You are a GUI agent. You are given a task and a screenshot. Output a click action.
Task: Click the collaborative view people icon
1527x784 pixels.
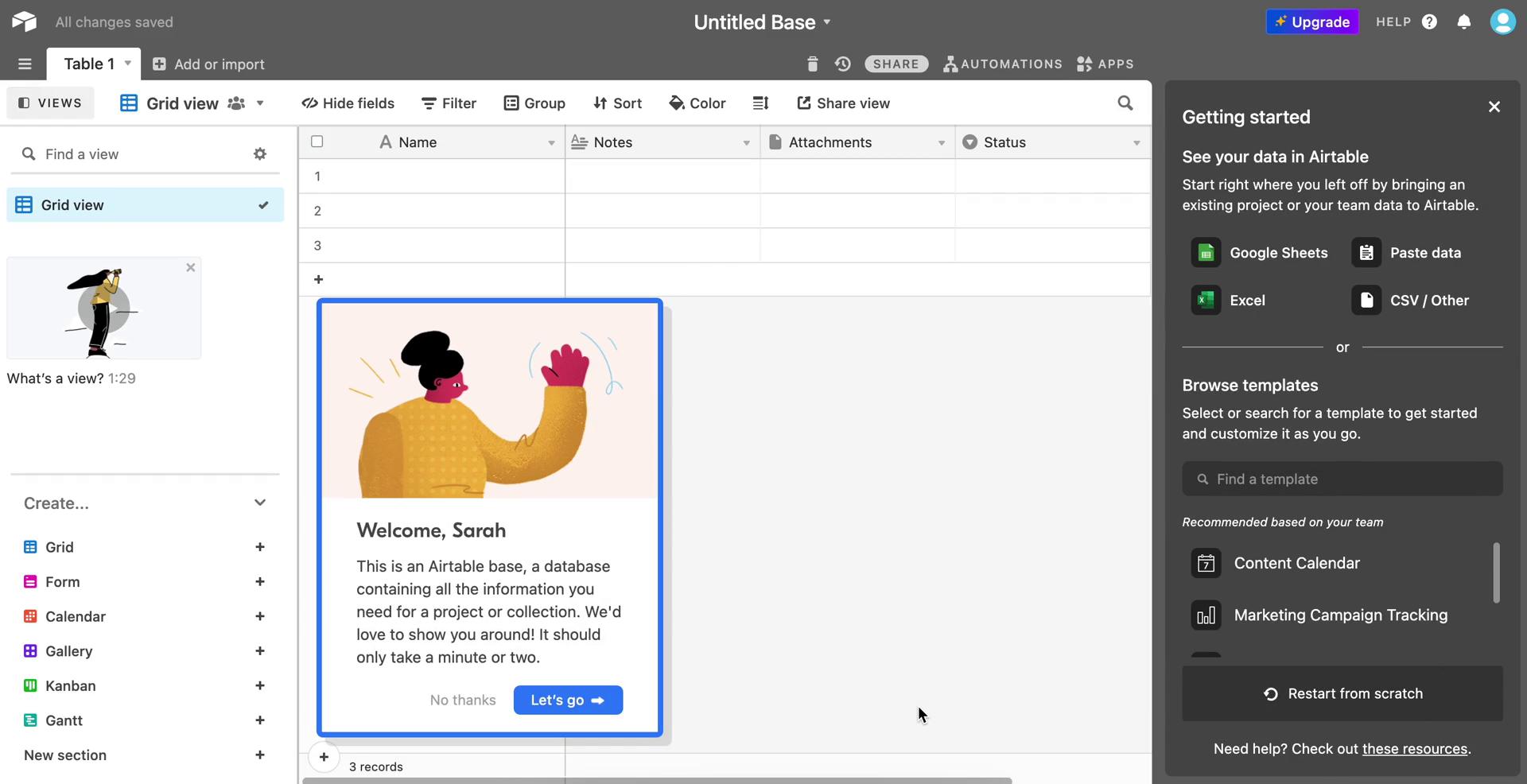[236, 103]
